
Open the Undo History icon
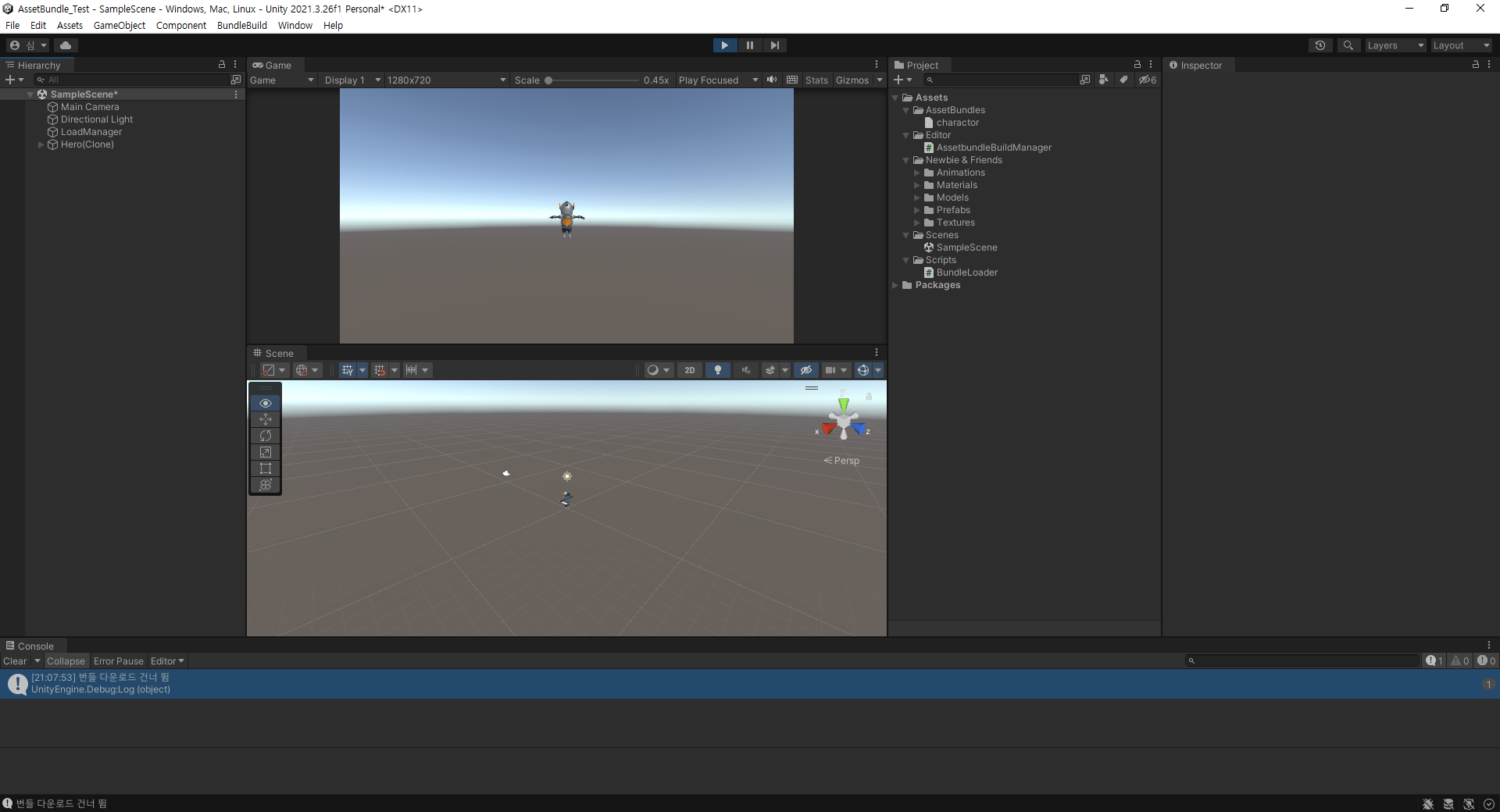pos(1320,45)
